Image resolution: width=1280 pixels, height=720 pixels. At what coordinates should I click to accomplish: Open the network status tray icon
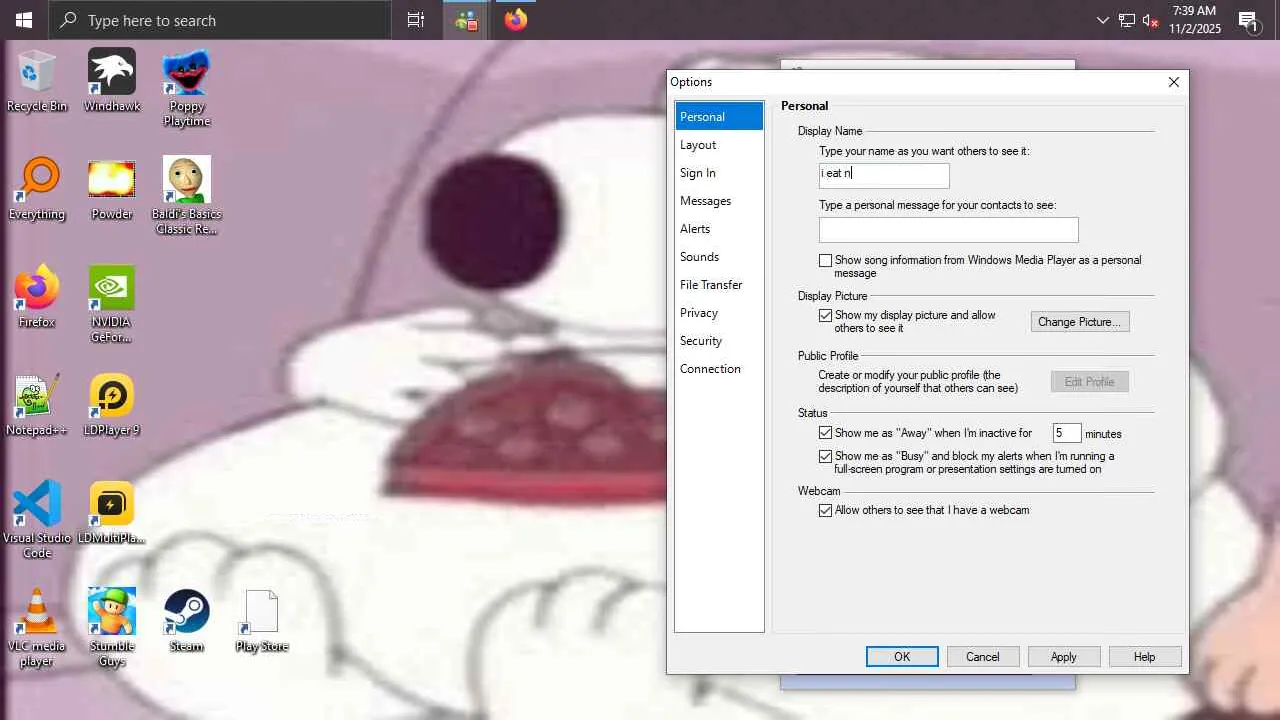1127,20
